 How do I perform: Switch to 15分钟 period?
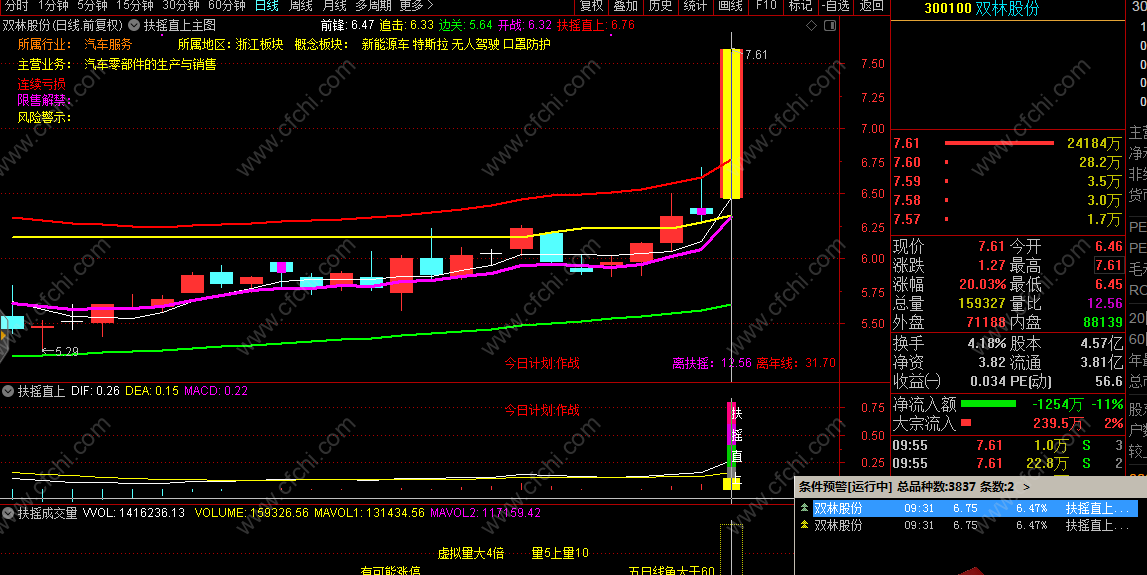pos(135,6)
